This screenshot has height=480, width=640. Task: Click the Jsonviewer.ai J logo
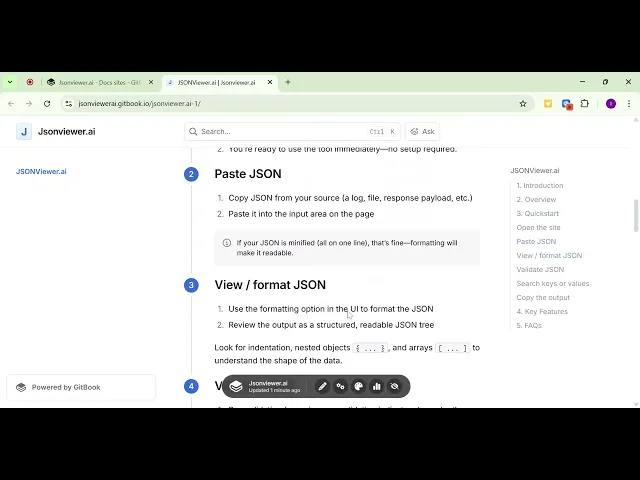pos(24,131)
